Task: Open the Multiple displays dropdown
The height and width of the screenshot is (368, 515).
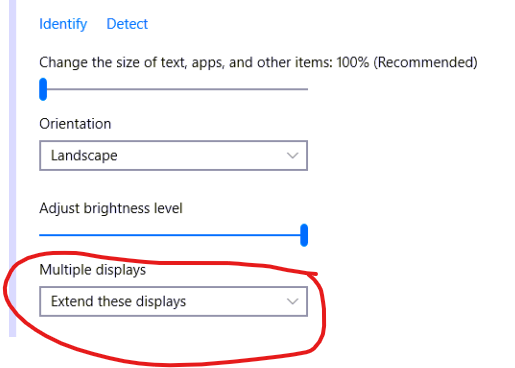Action: (x=173, y=301)
